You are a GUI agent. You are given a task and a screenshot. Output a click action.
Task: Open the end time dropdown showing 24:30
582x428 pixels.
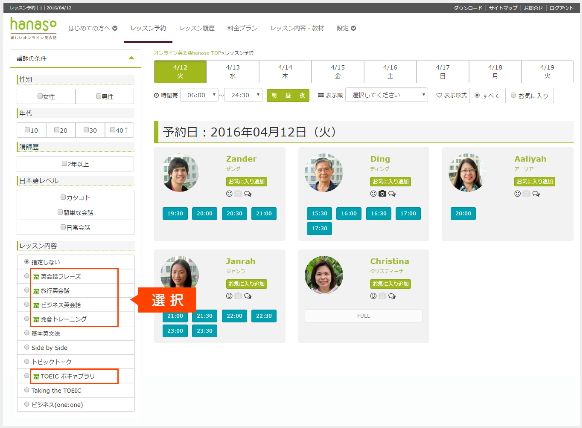click(x=243, y=95)
